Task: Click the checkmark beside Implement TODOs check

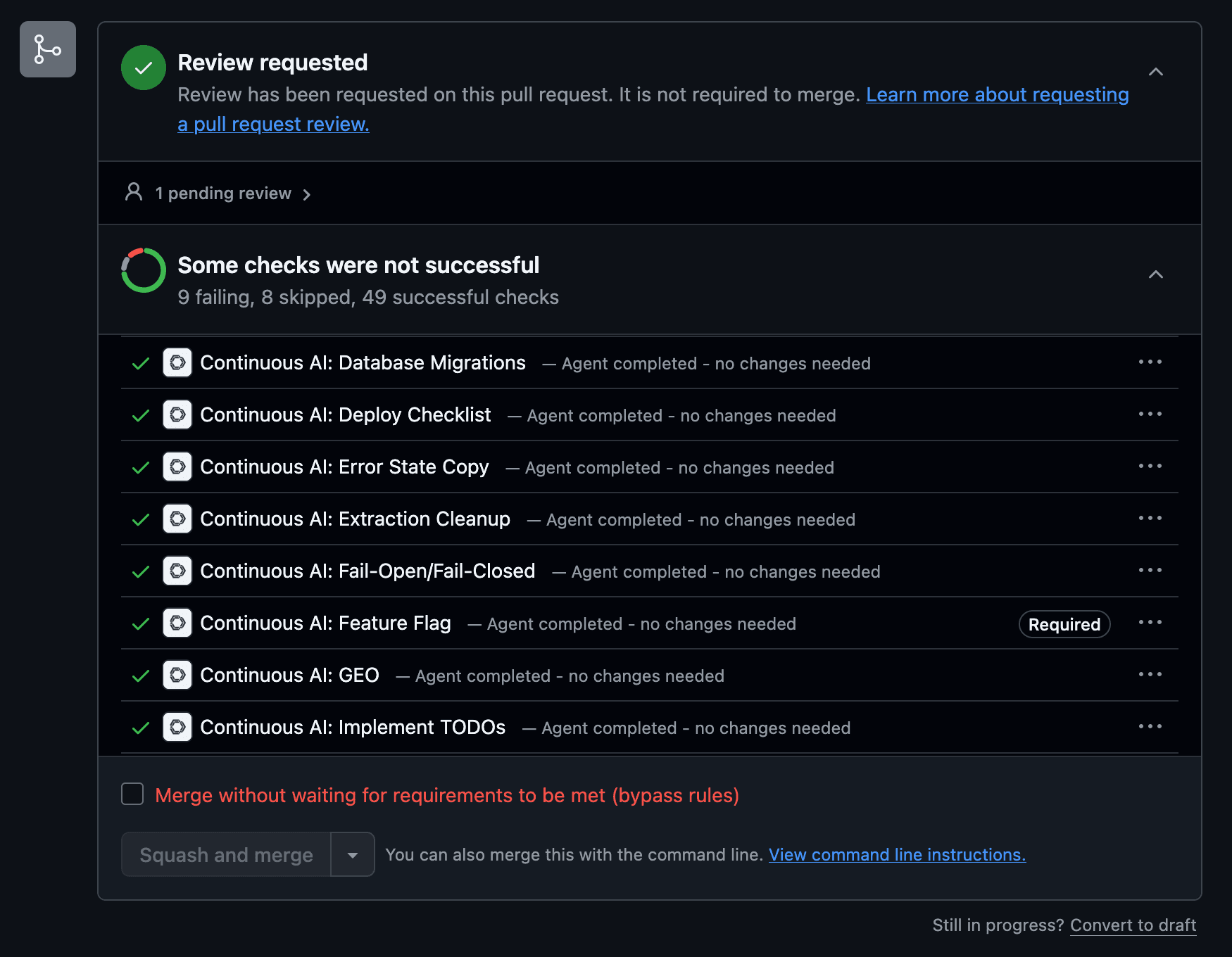Action: tap(140, 727)
